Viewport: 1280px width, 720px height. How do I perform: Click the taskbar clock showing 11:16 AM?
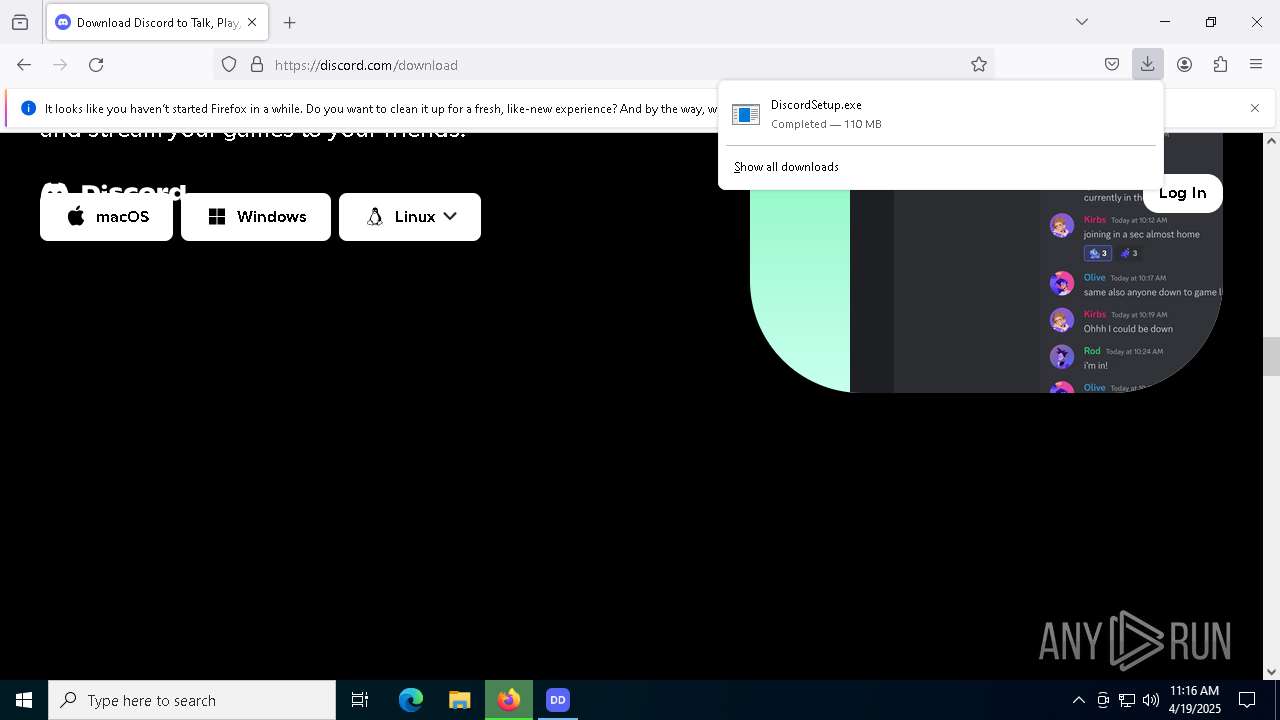coord(1195,700)
